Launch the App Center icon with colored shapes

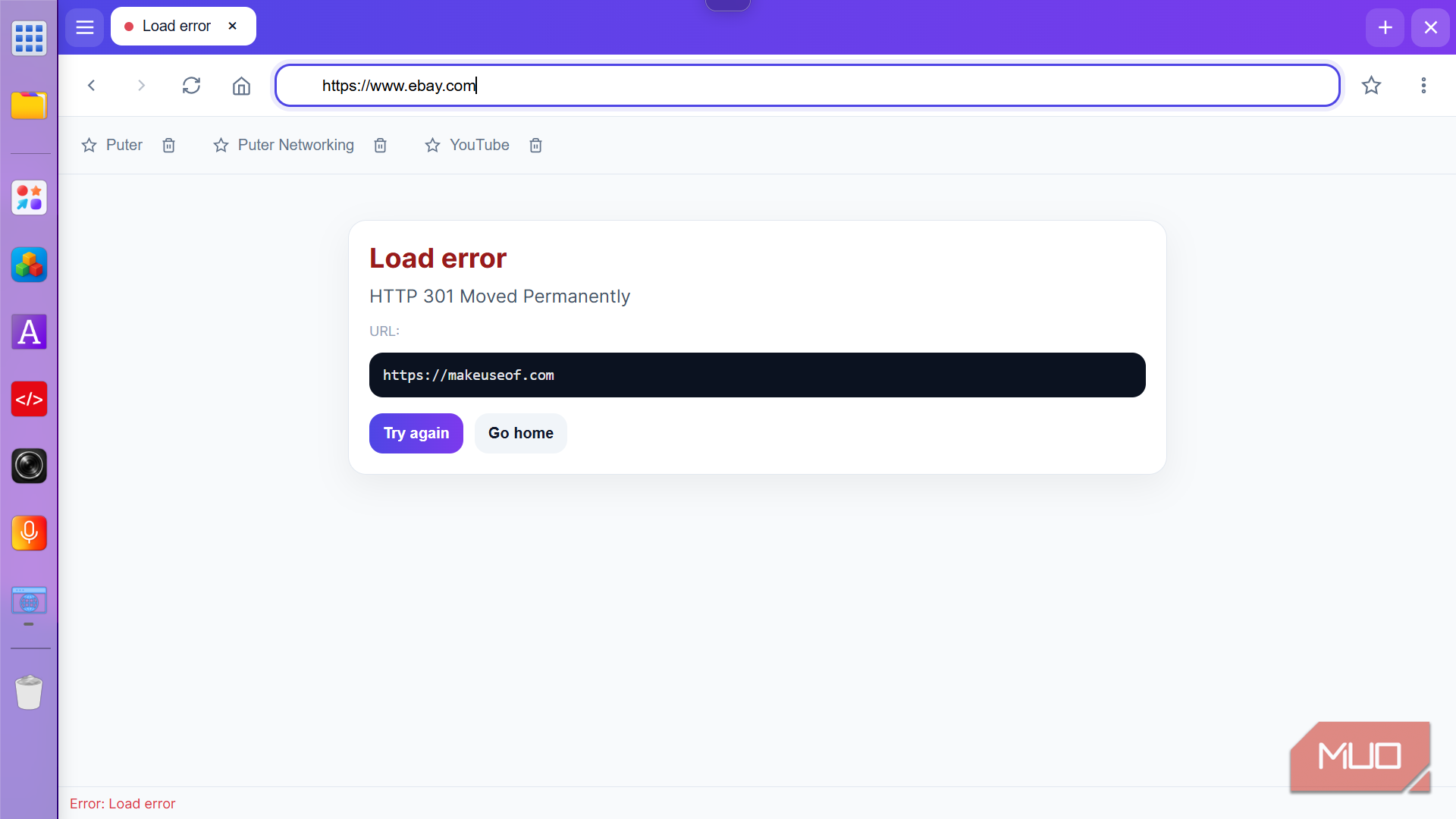pyautogui.click(x=29, y=198)
